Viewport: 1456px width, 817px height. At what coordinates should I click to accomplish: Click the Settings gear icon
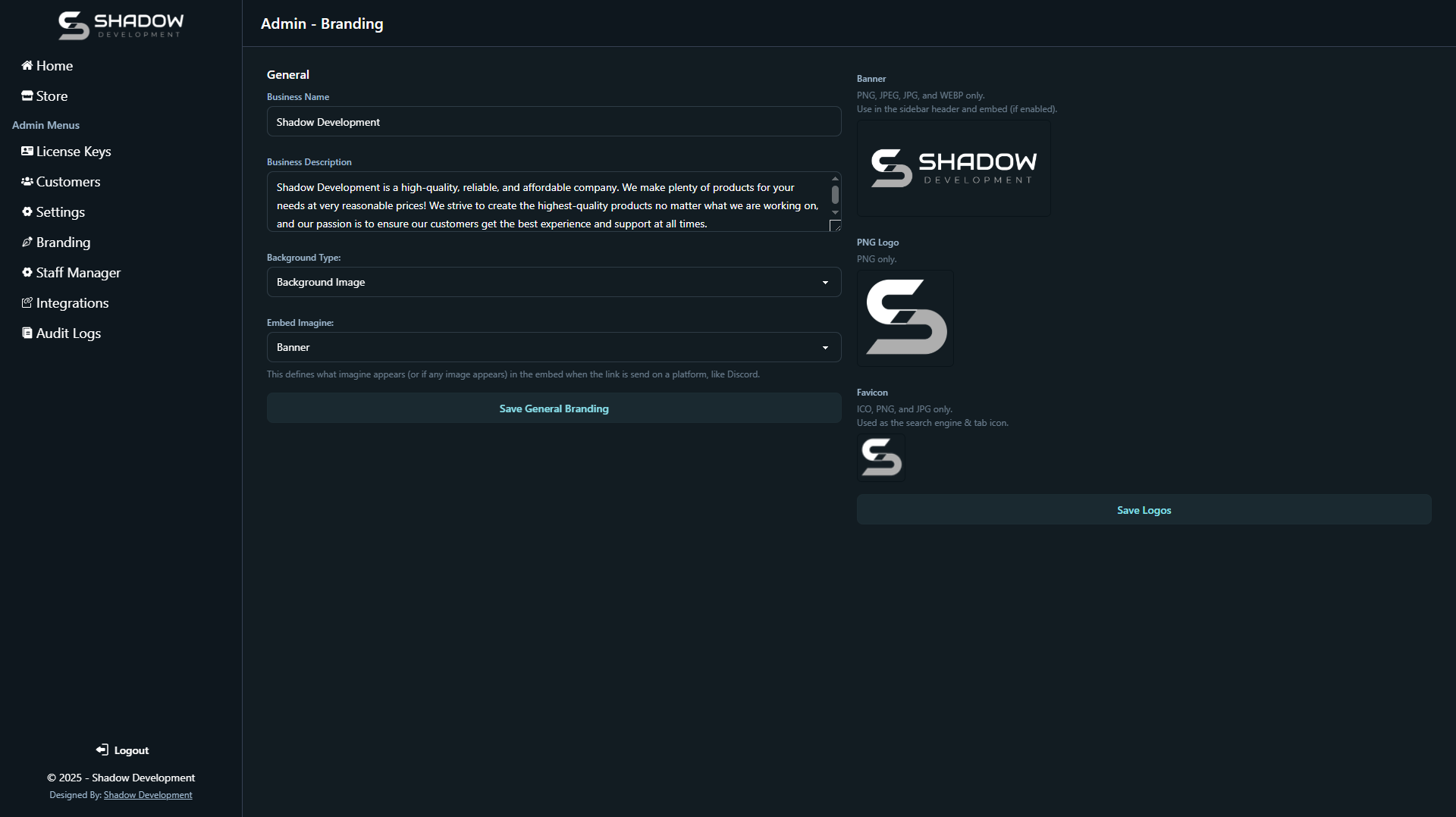coord(27,212)
